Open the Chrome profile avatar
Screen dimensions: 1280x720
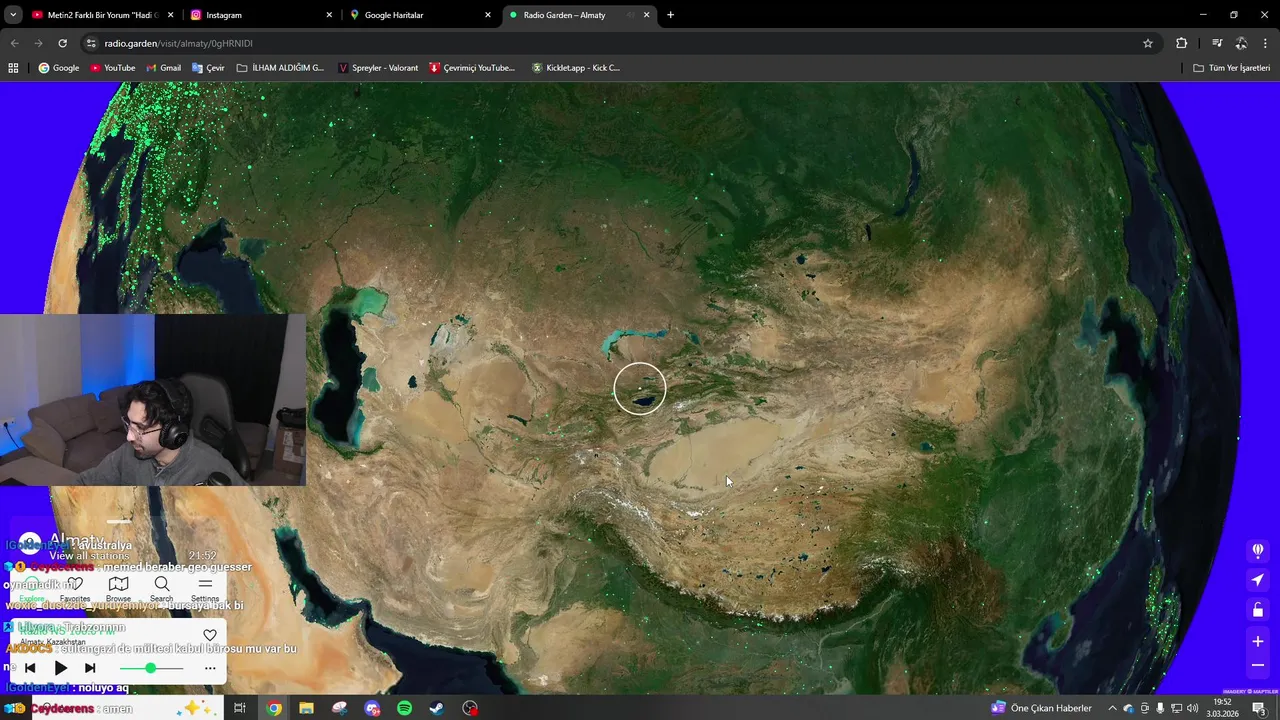(1241, 43)
